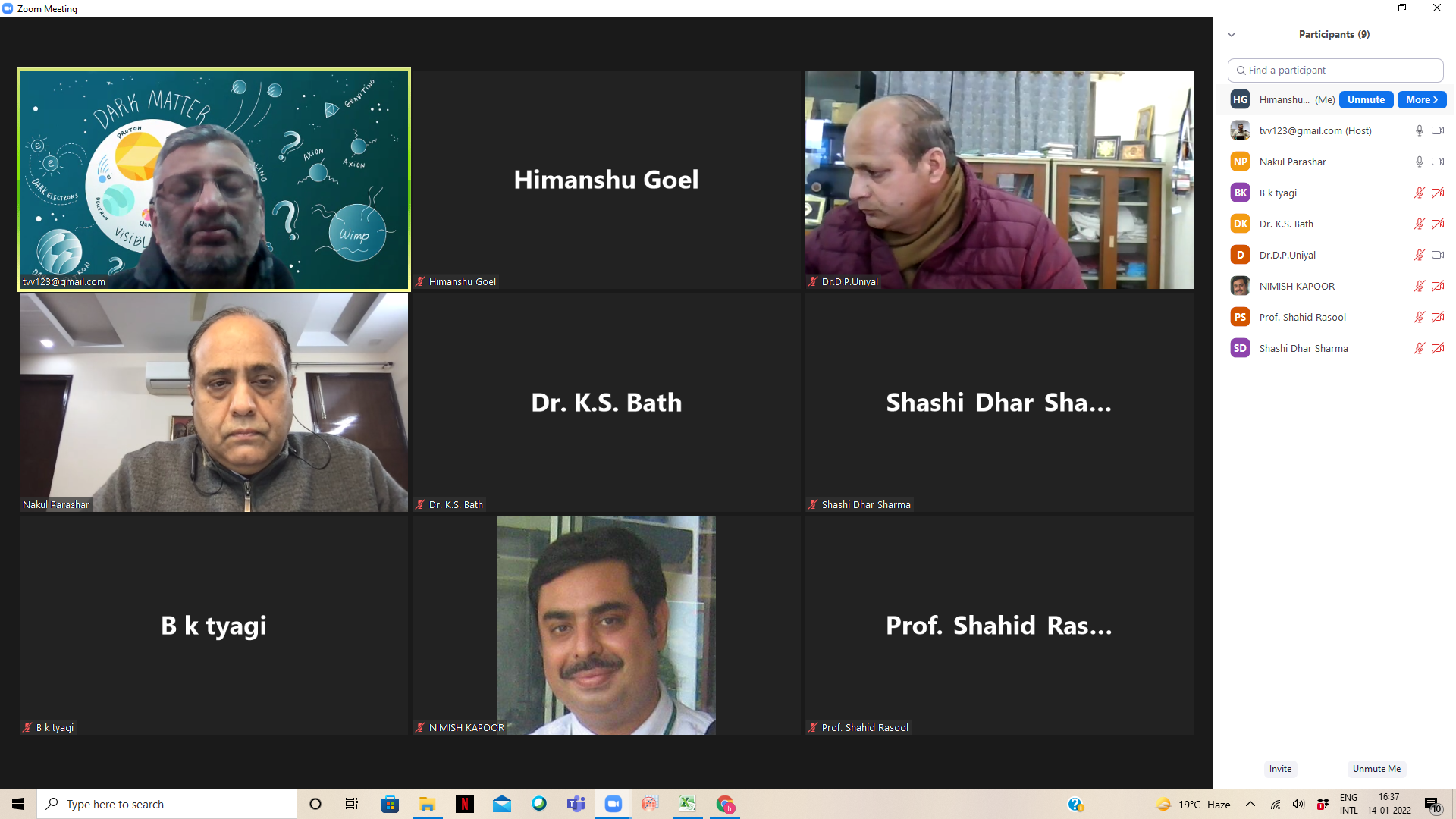This screenshot has width=1456, height=819.
Task: Select NIMISH KAPOOR's video tile
Action: (x=606, y=626)
